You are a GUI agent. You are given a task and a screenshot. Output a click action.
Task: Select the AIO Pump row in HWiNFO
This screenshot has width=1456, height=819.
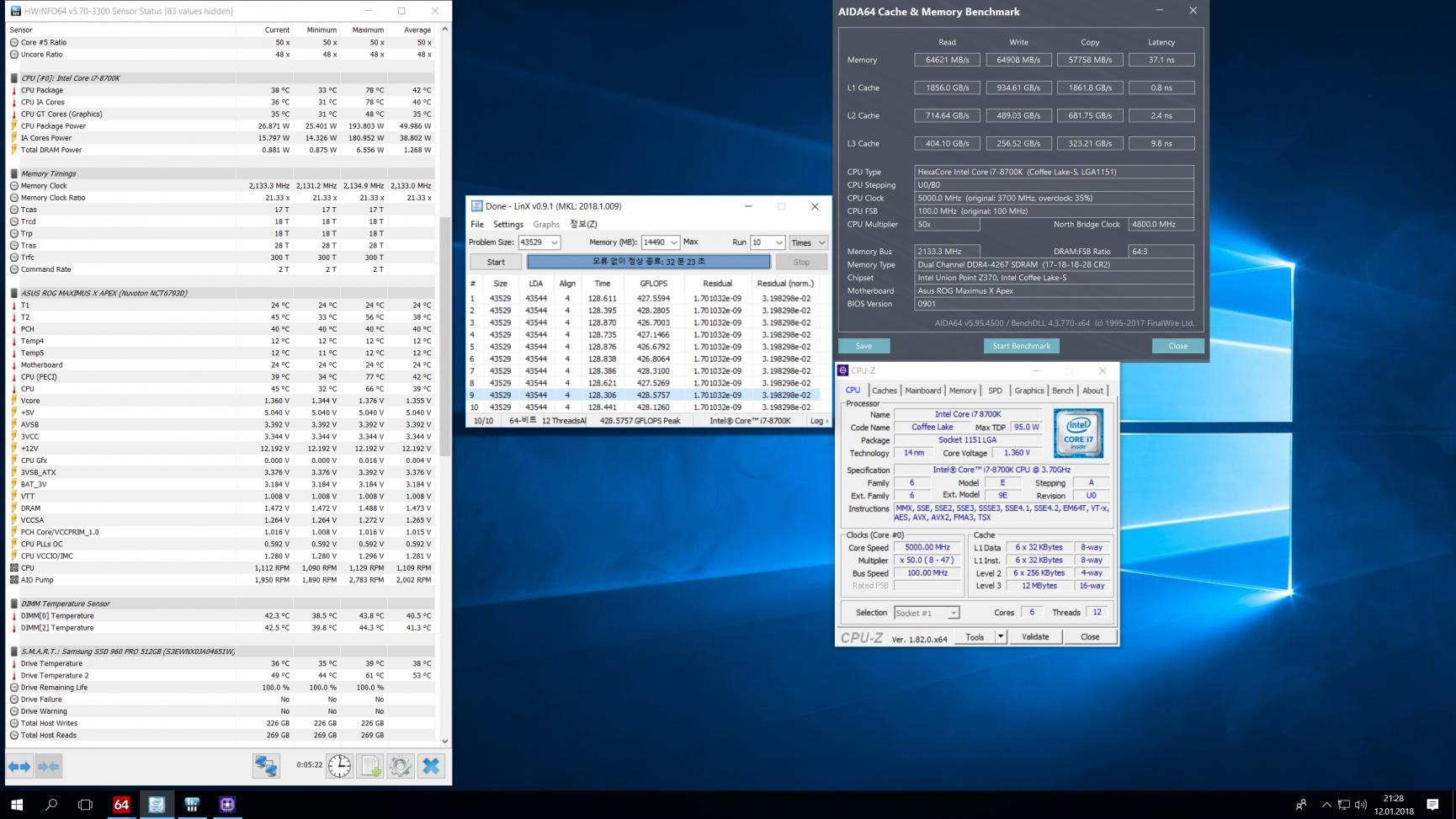tap(222, 580)
